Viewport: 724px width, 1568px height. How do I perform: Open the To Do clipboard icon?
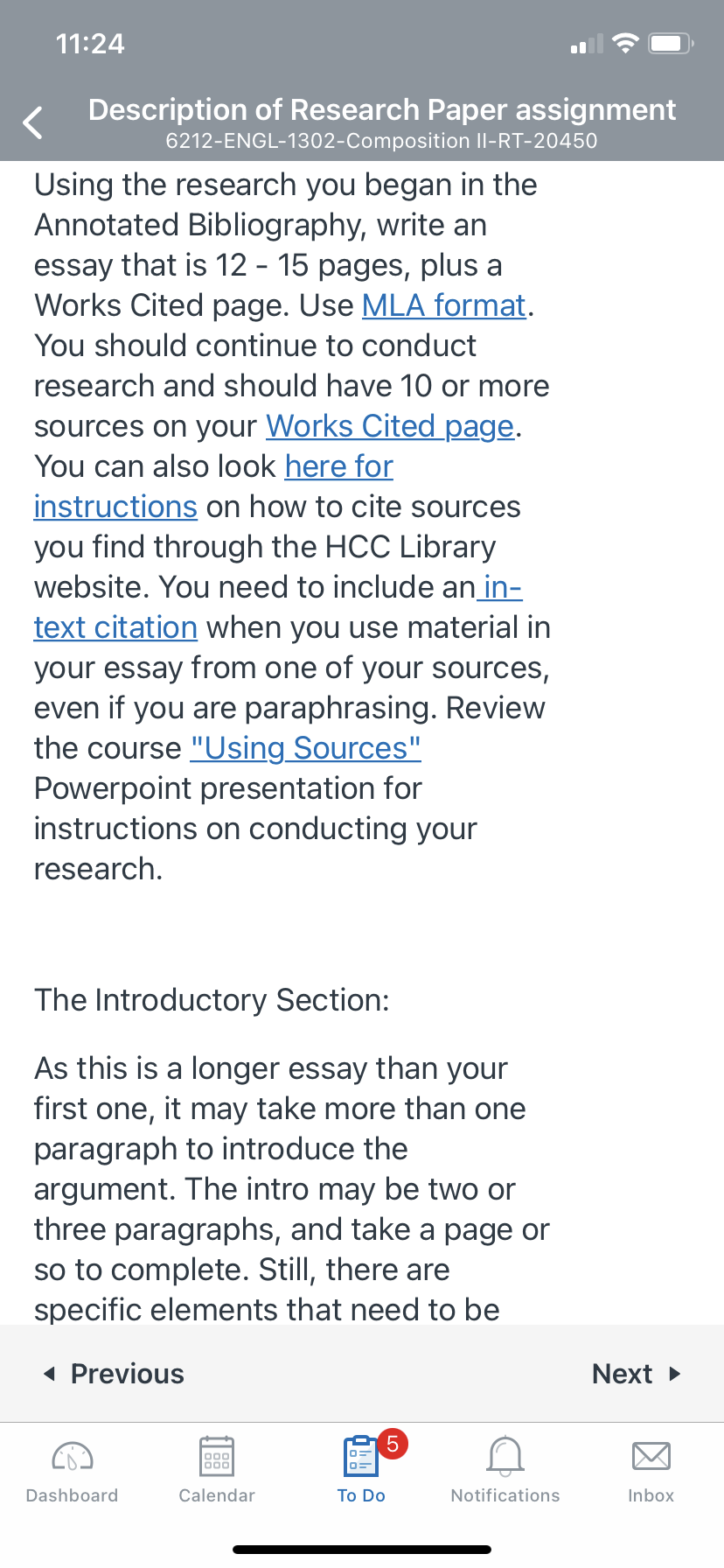tap(360, 1456)
